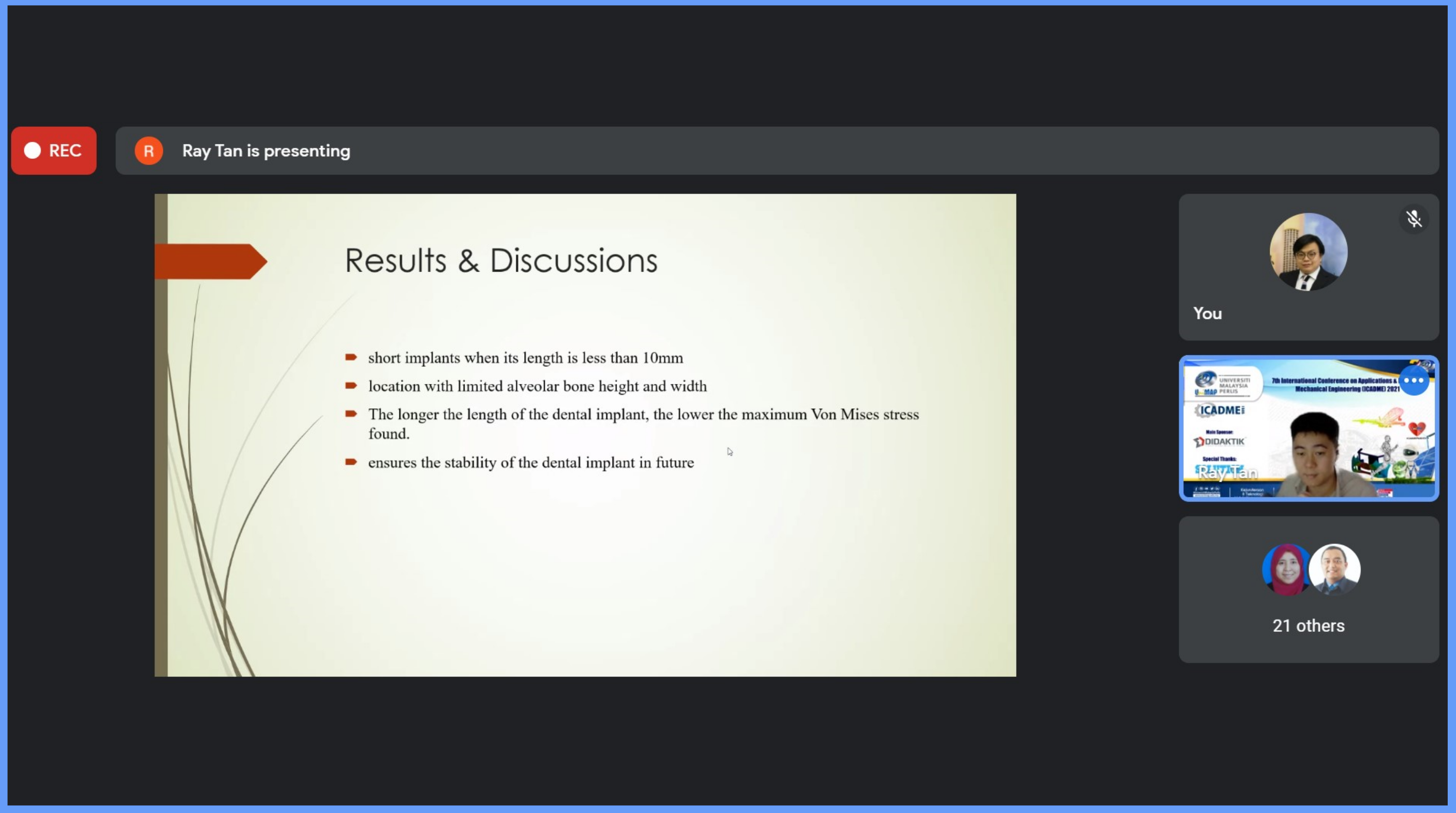Click the DIDAKTIK sponsor logo in Ray Tan's video

pos(1220,441)
